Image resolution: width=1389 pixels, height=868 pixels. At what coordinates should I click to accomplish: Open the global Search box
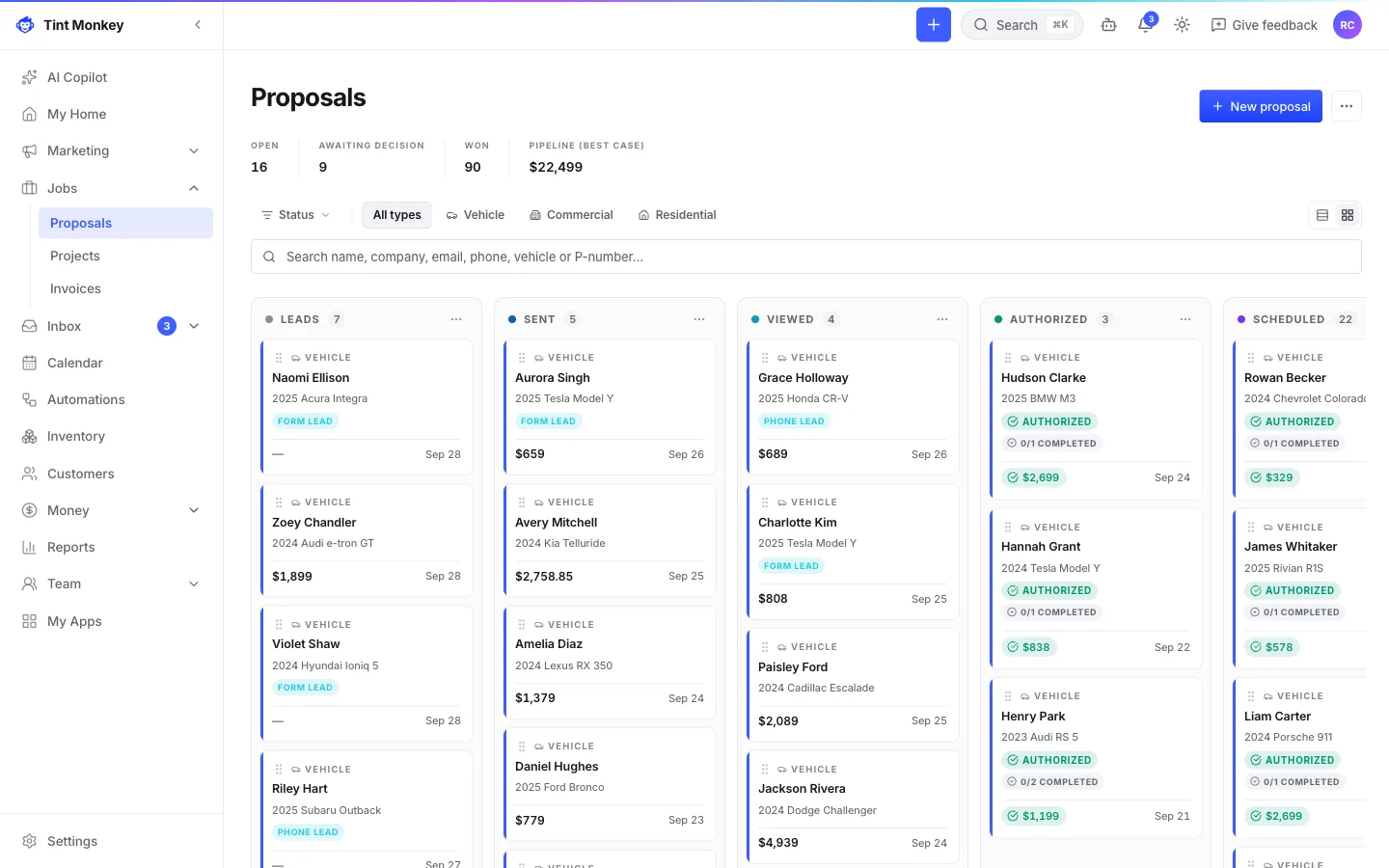(x=1021, y=25)
